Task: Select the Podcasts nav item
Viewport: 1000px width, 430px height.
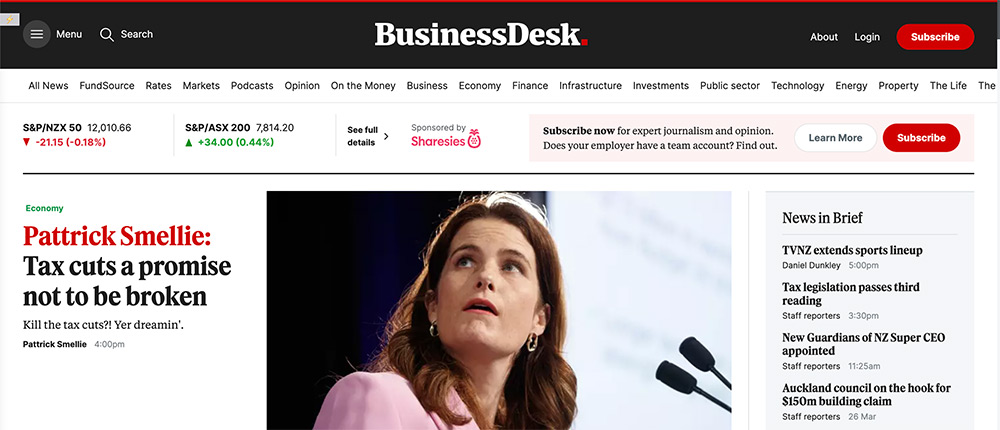Action: (x=252, y=85)
